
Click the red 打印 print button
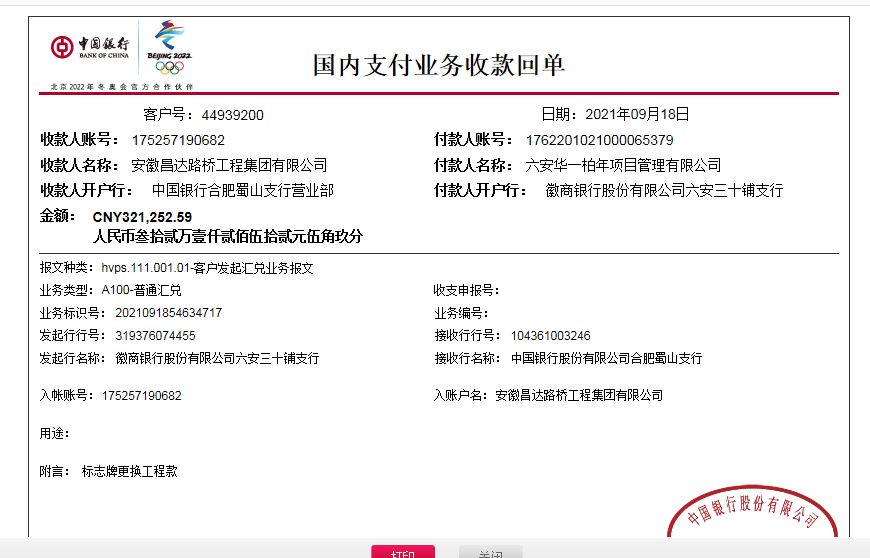[x=402, y=552]
